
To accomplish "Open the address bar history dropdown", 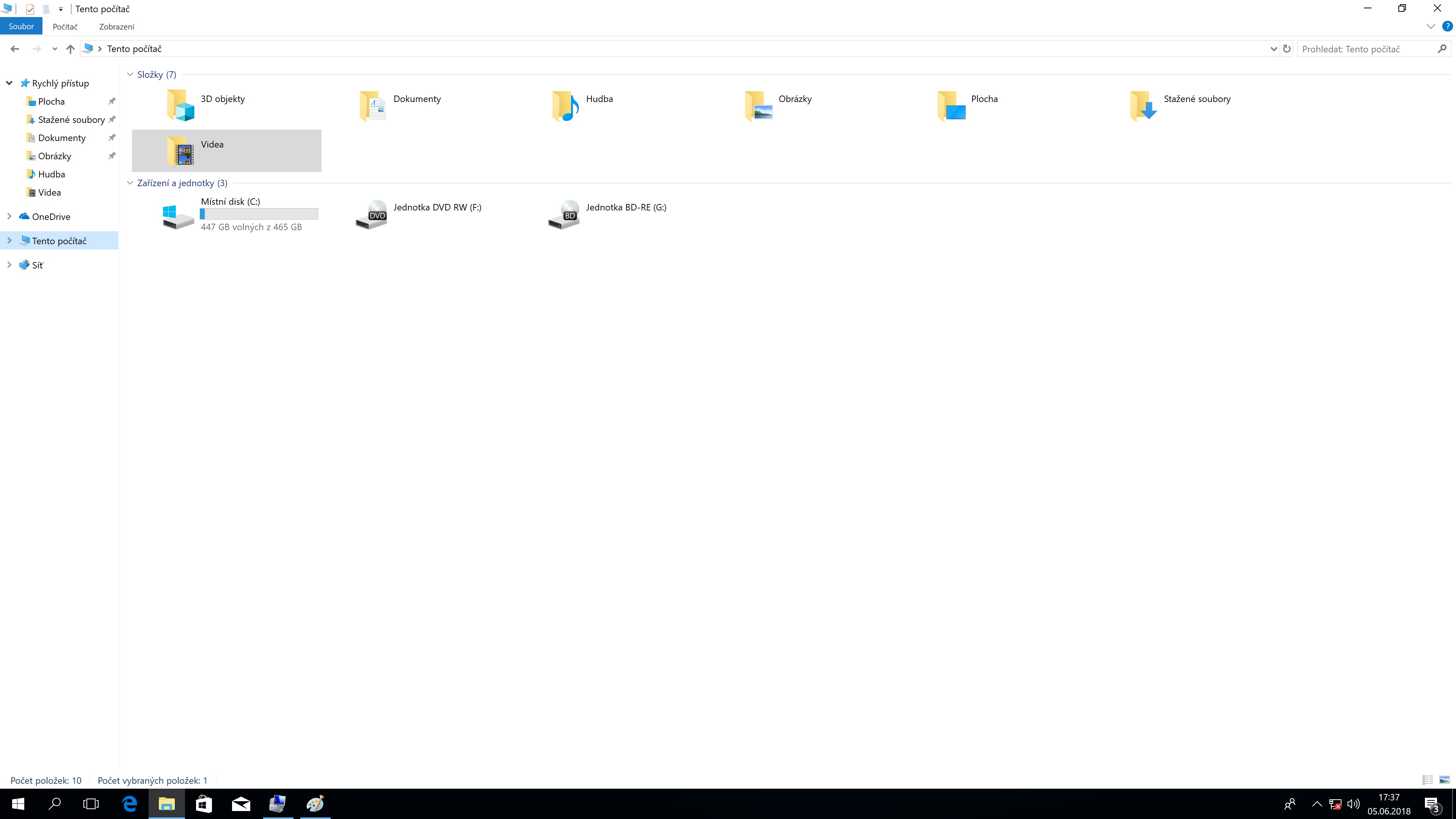I will pos(1274,49).
